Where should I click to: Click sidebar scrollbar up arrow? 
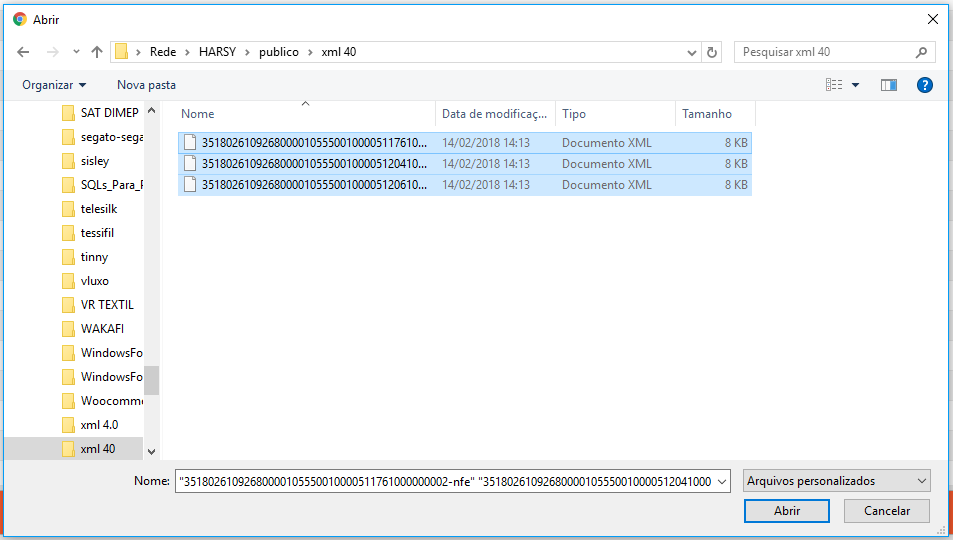click(151, 110)
